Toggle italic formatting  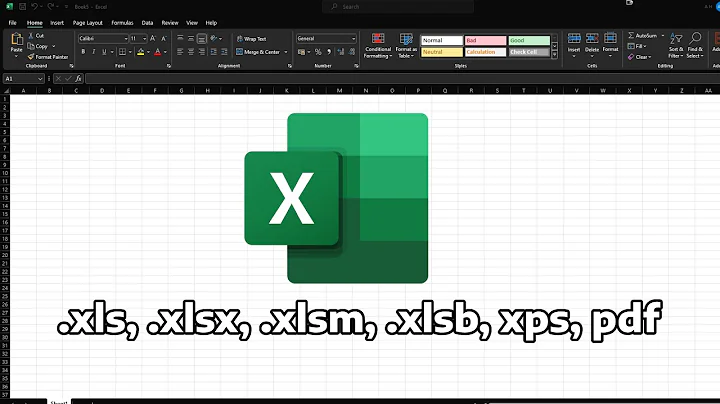coord(94,52)
